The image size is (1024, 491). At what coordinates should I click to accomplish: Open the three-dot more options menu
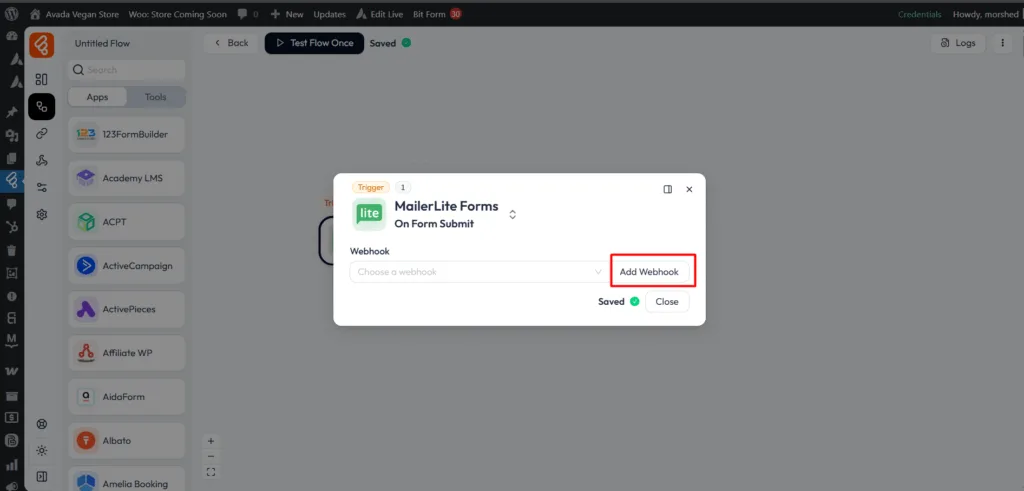click(x=1002, y=43)
